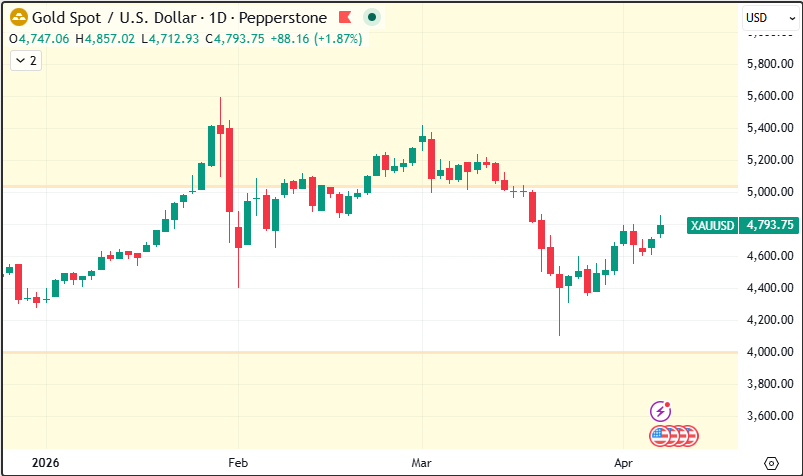Open the purple lightning bolt news icon

[x=660, y=410]
